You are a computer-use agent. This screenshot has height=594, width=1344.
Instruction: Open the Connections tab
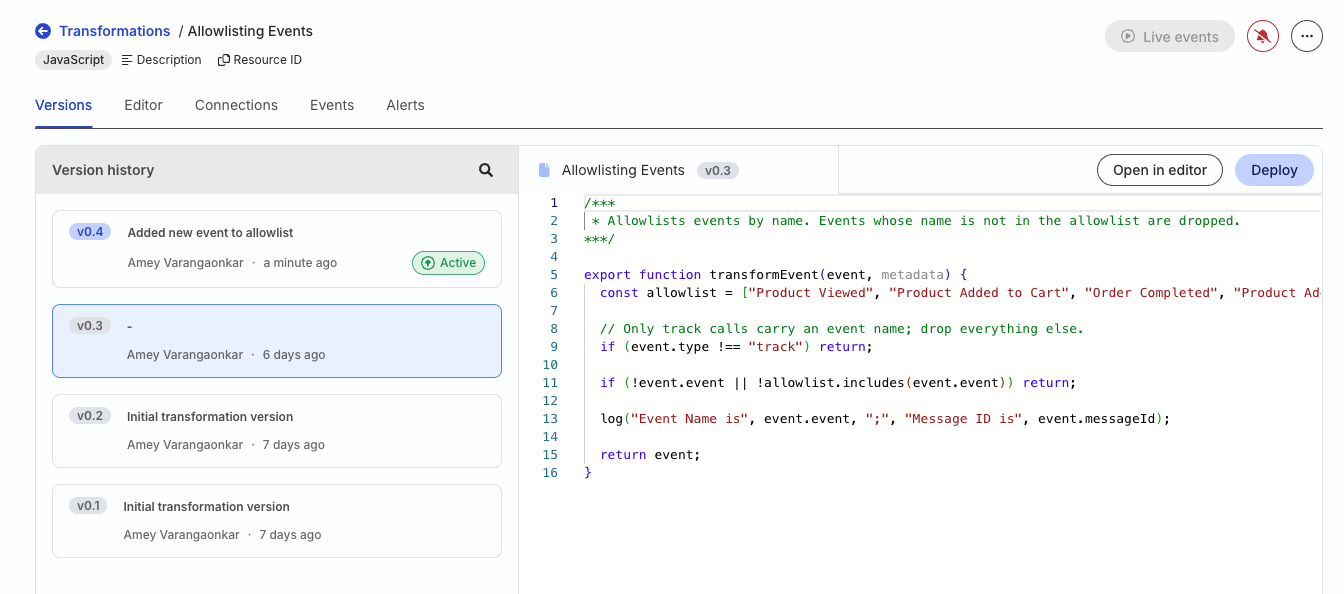point(236,105)
